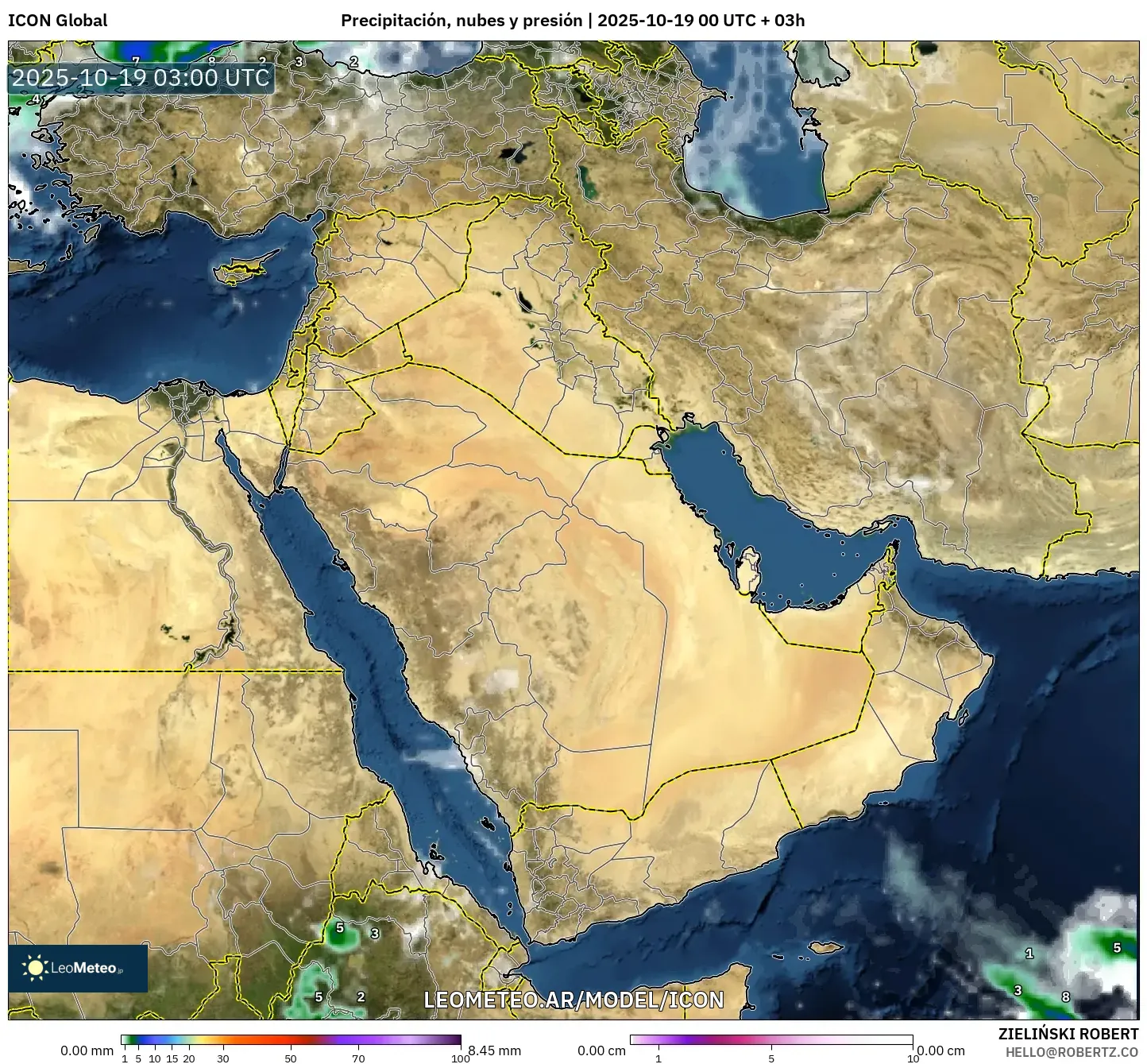Click the ZIELIŃSKI ROBERT author name
Viewport: 1147px width, 1064px height.
1068,1034
